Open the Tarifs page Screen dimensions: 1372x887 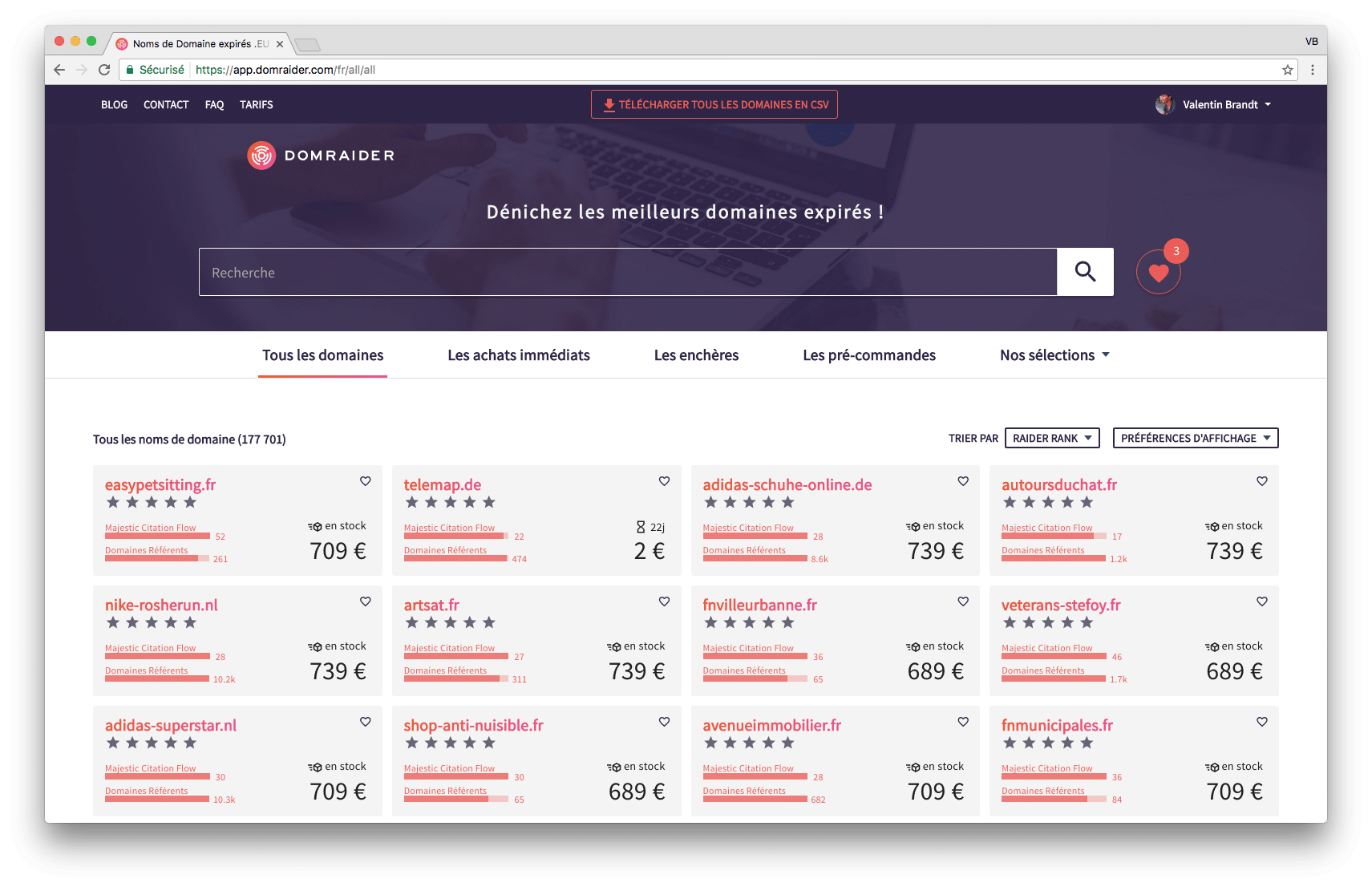[257, 105]
